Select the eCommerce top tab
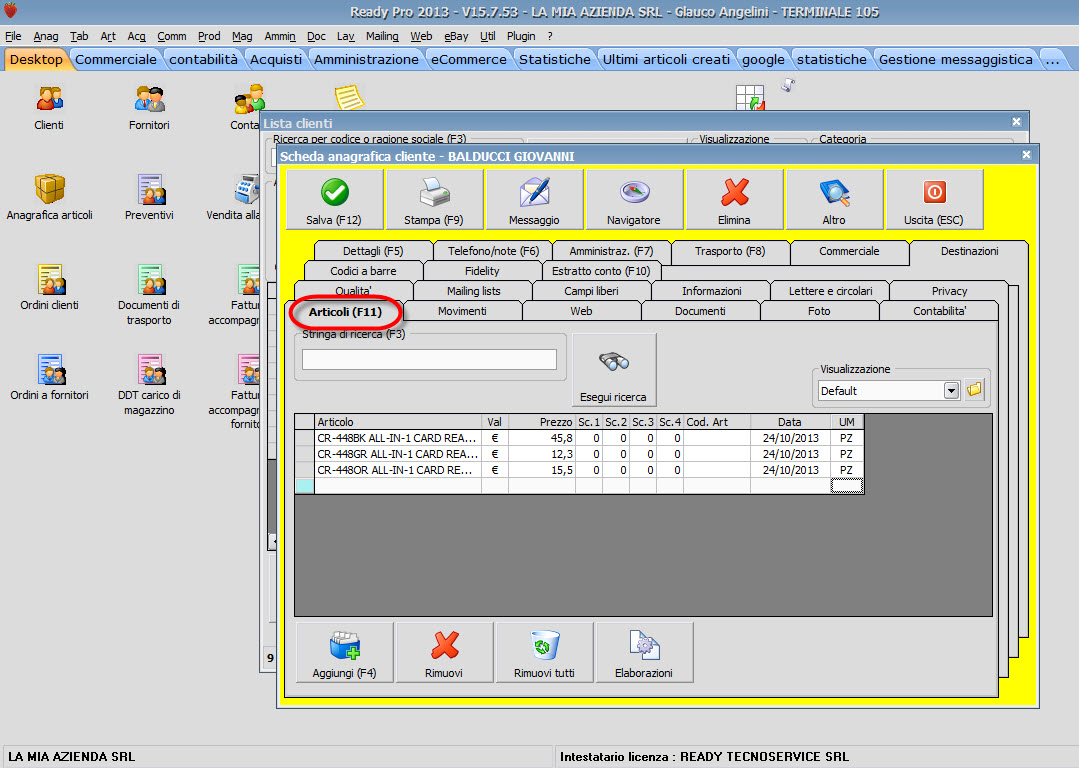This screenshot has width=1079, height=768. 468,59
